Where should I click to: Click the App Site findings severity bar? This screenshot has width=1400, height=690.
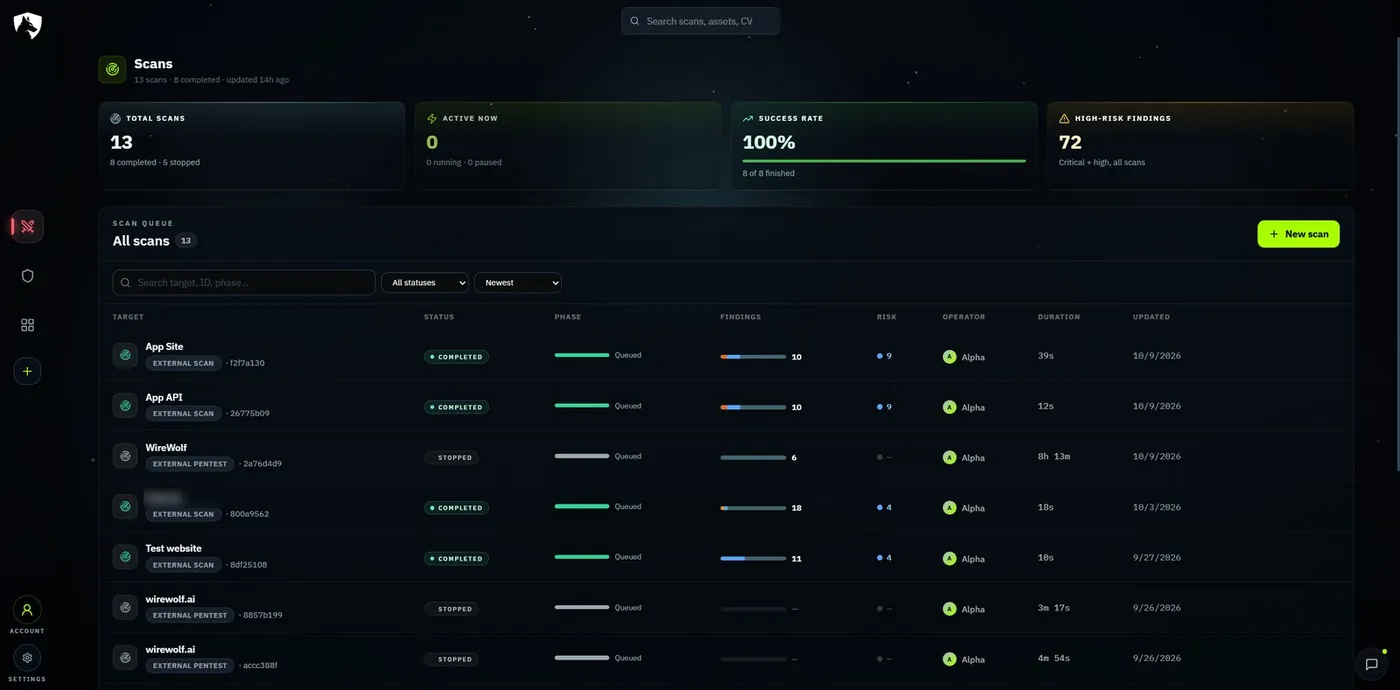point(753,357)
